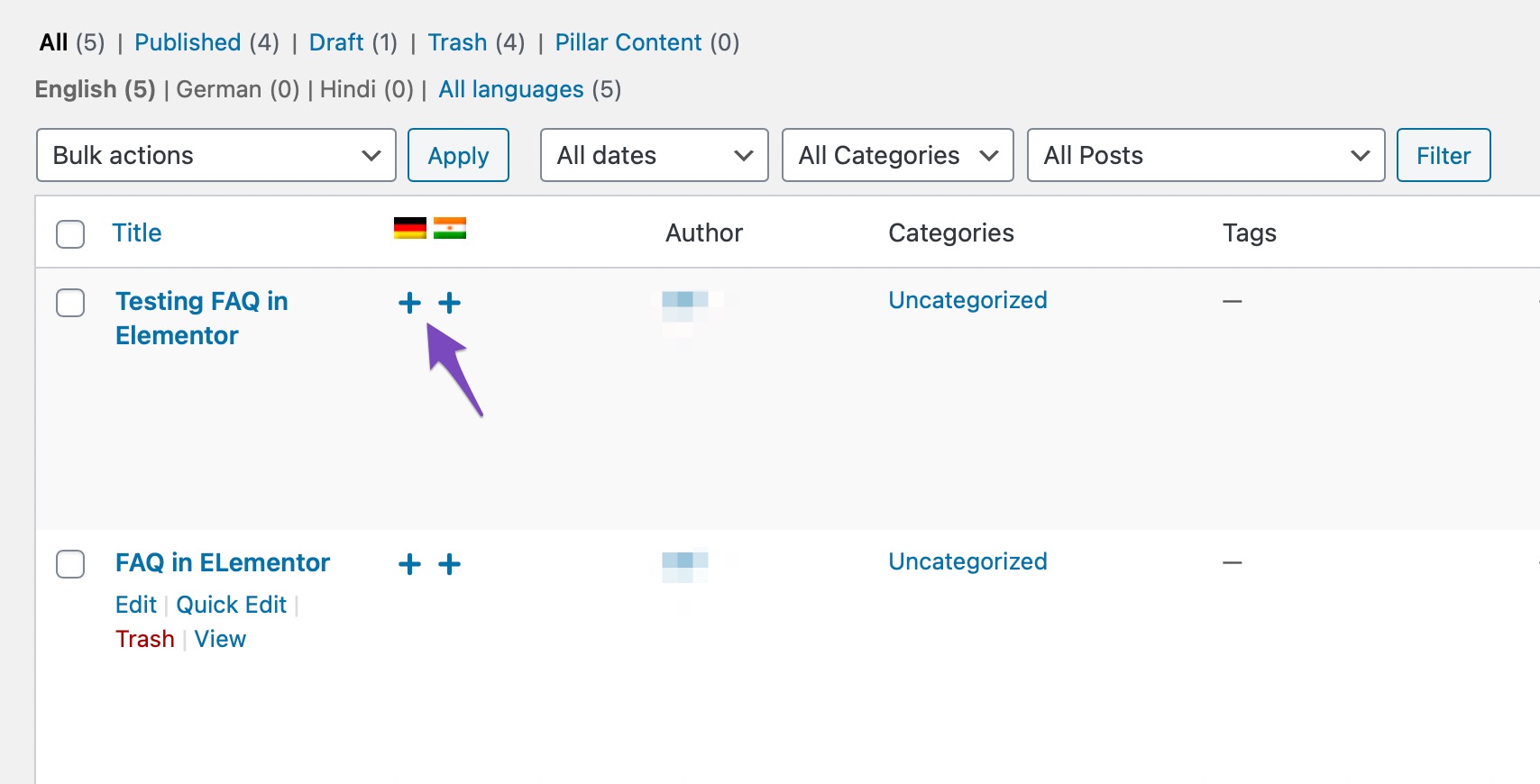
Task: Check the Testing FAQ in Elementor post
Action: 70,303
